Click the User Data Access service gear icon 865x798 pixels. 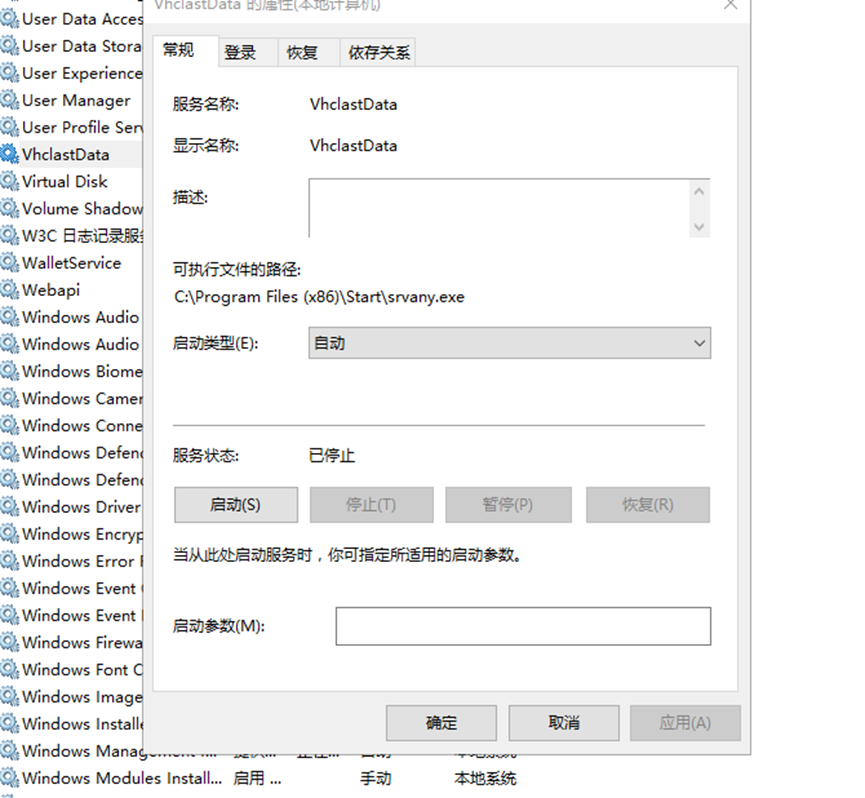[9, 19]
